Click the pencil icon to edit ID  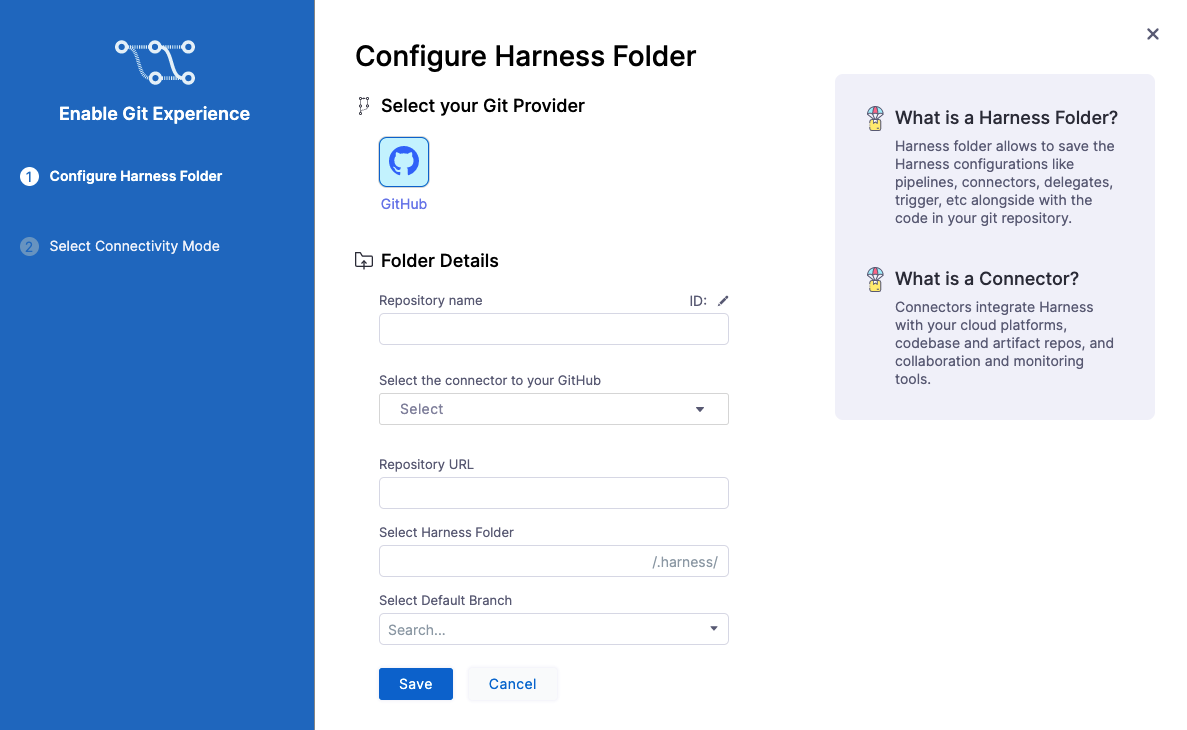(x=723, y=301)
